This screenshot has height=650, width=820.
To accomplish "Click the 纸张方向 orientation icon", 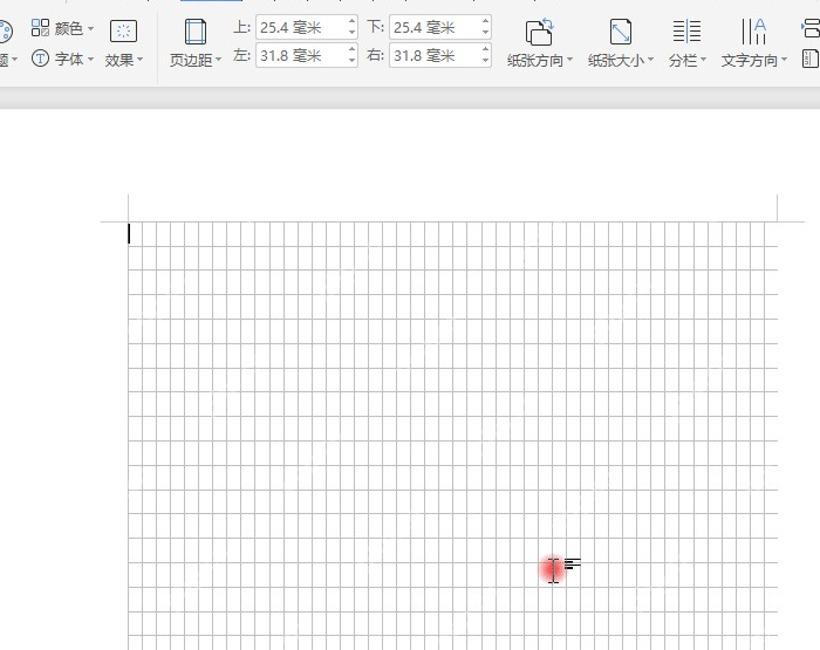I will point(539,31).
